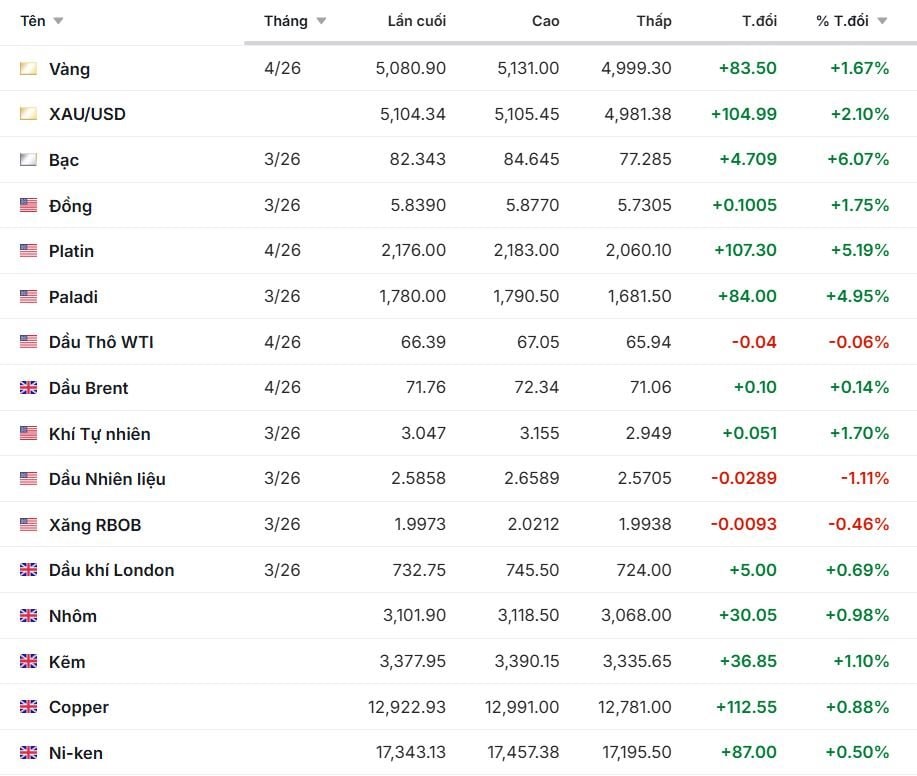Screen dimensions: 917x776
Task: Click the T.đổi column header
Action: [759, 21]
